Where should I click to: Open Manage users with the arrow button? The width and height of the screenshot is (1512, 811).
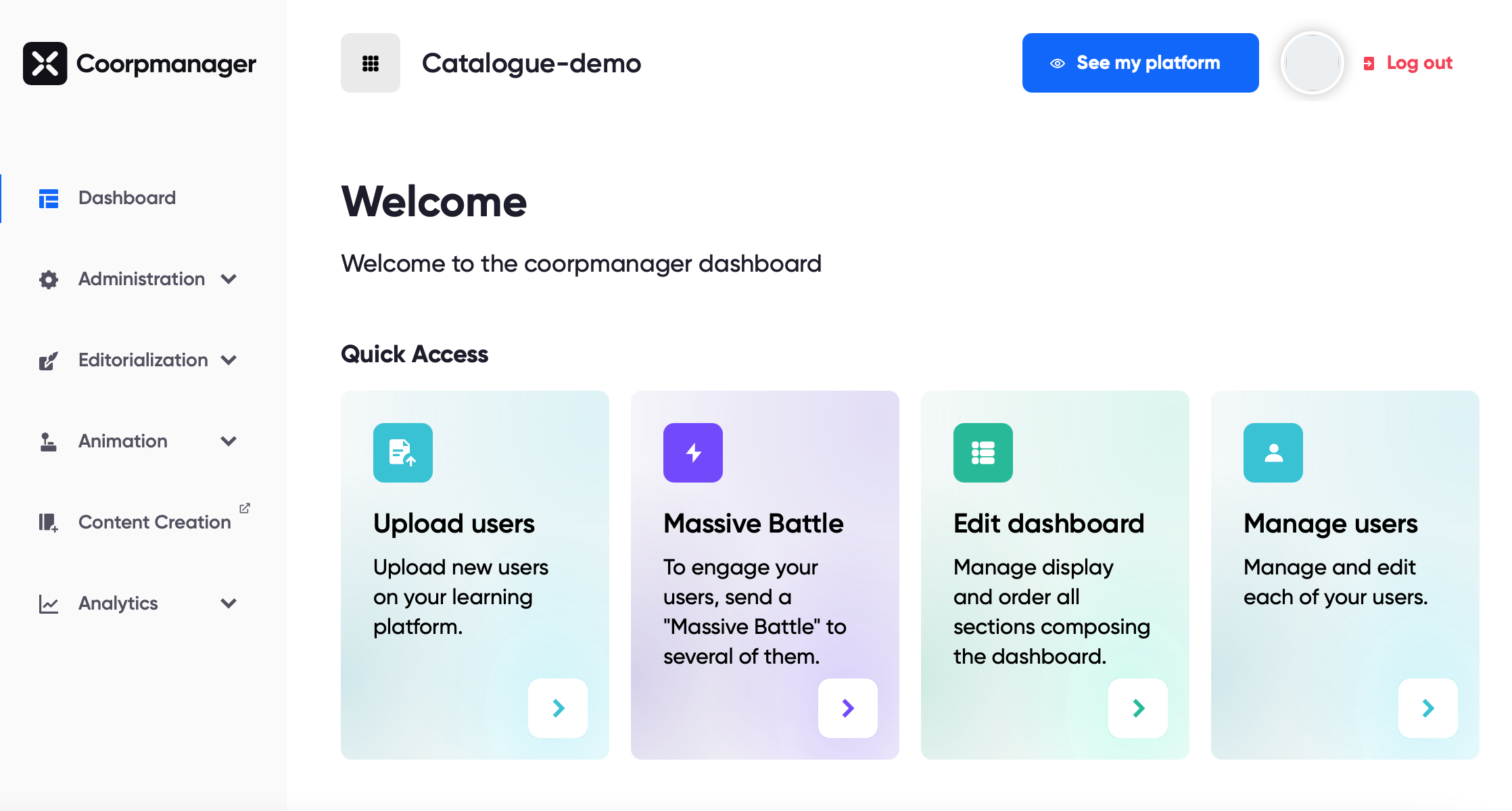tap(1428, 708)
